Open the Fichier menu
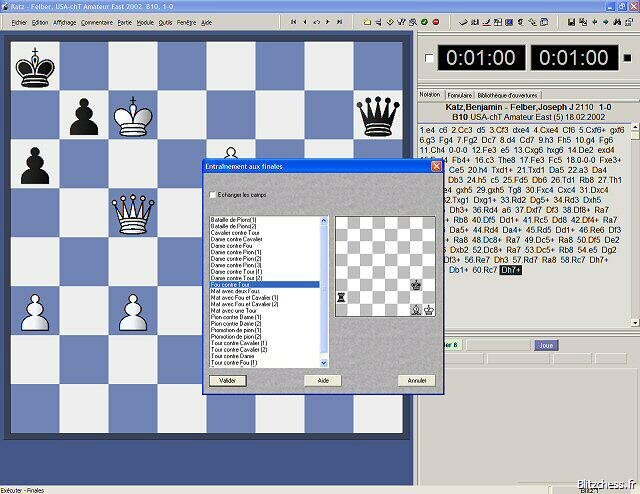This screenshot has height=494, width=640. click(x=19, y=21)
